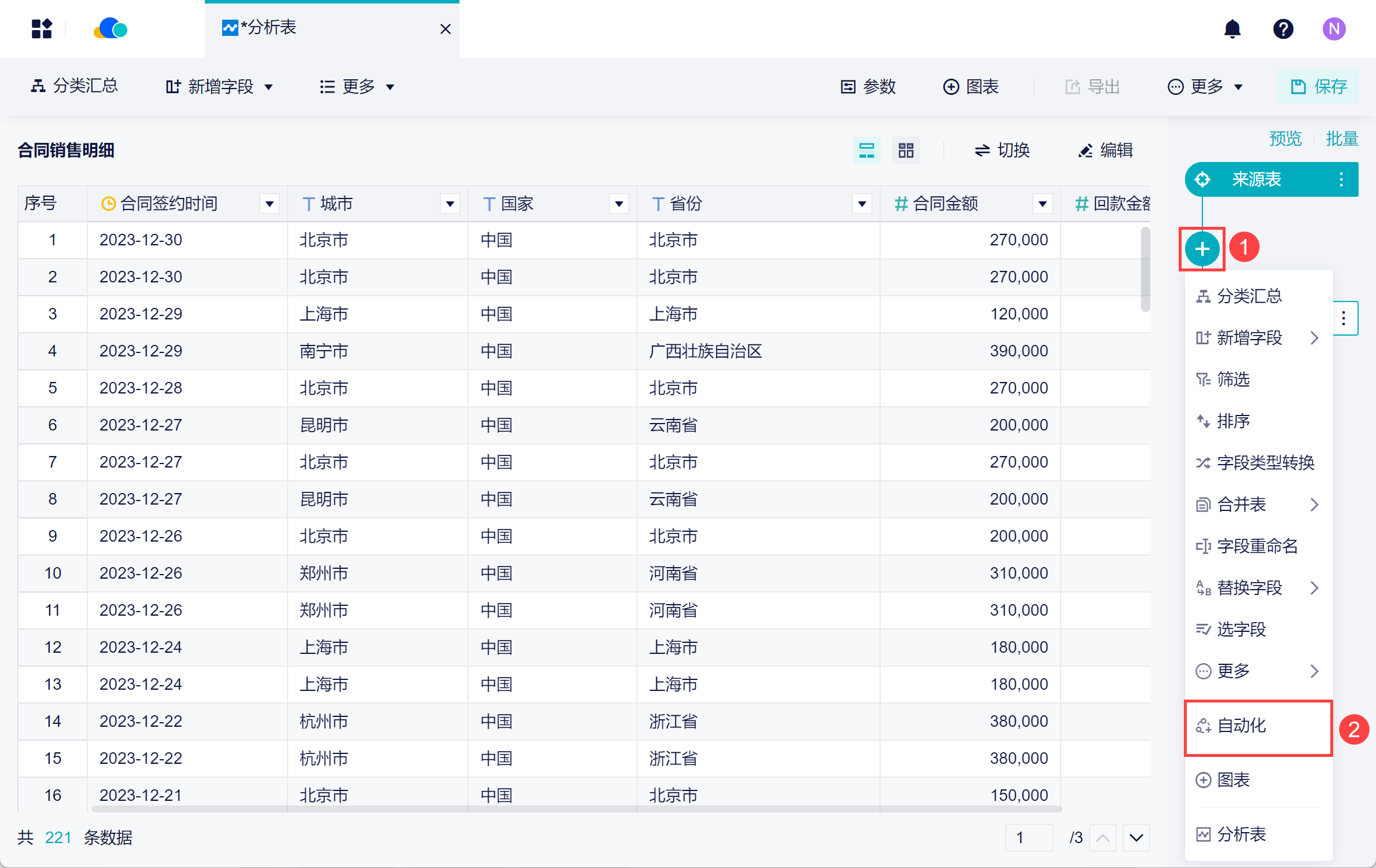Expand the 合并表 submenu item
The width and height of the screenshot is (1376, 868).
(1257, 505)
